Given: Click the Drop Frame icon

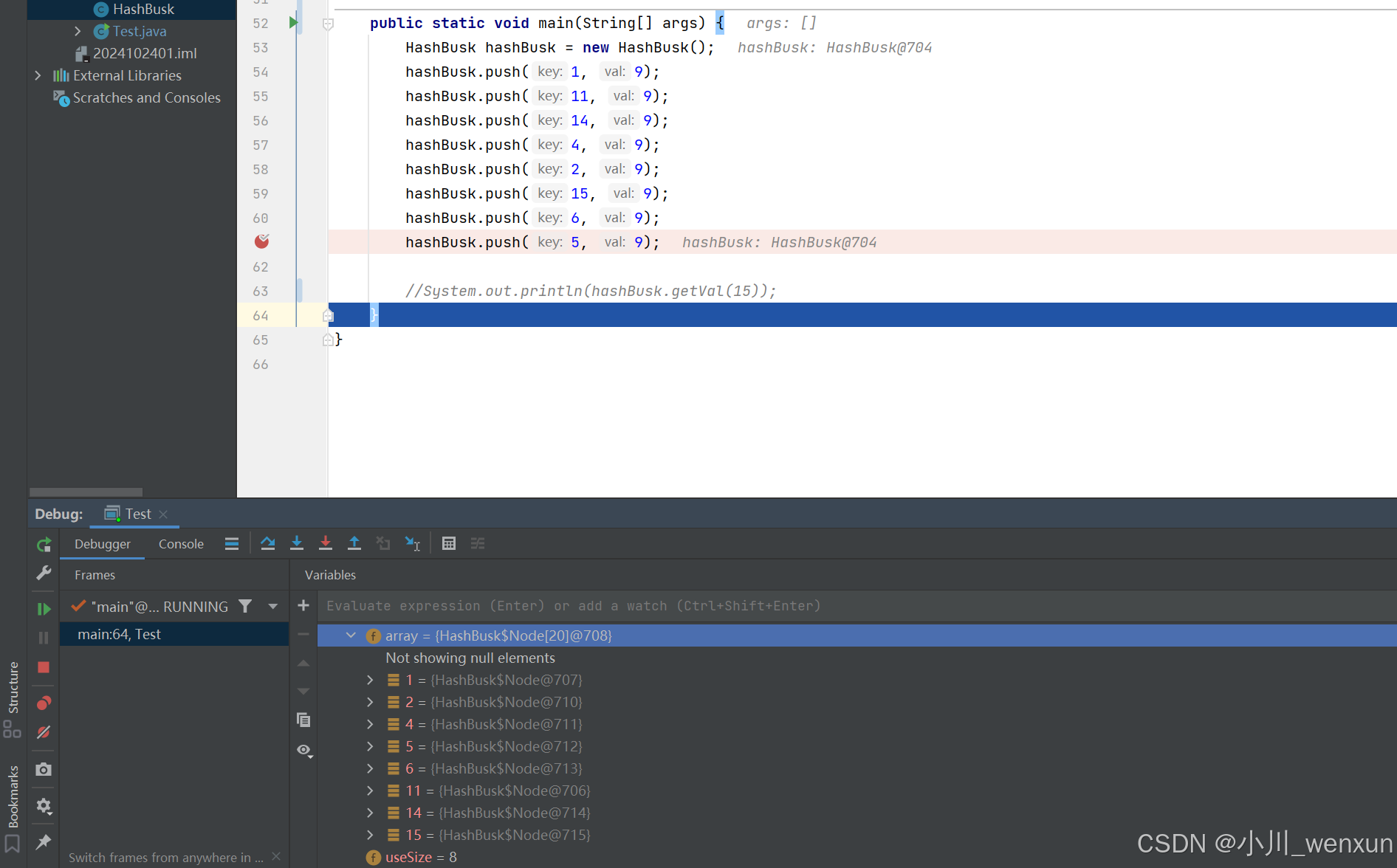Looking at the screenshot, I should (x=383, y=544).
